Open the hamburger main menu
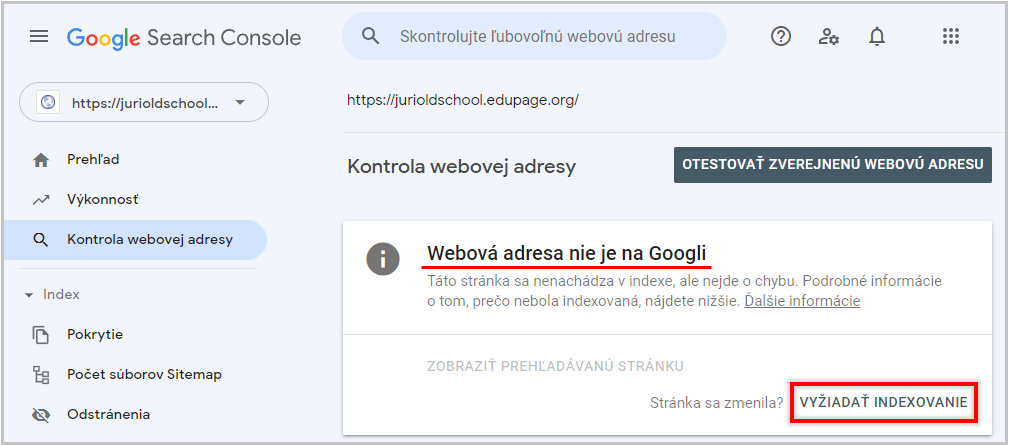This screenshot has width=1009, height=446. 39,37
